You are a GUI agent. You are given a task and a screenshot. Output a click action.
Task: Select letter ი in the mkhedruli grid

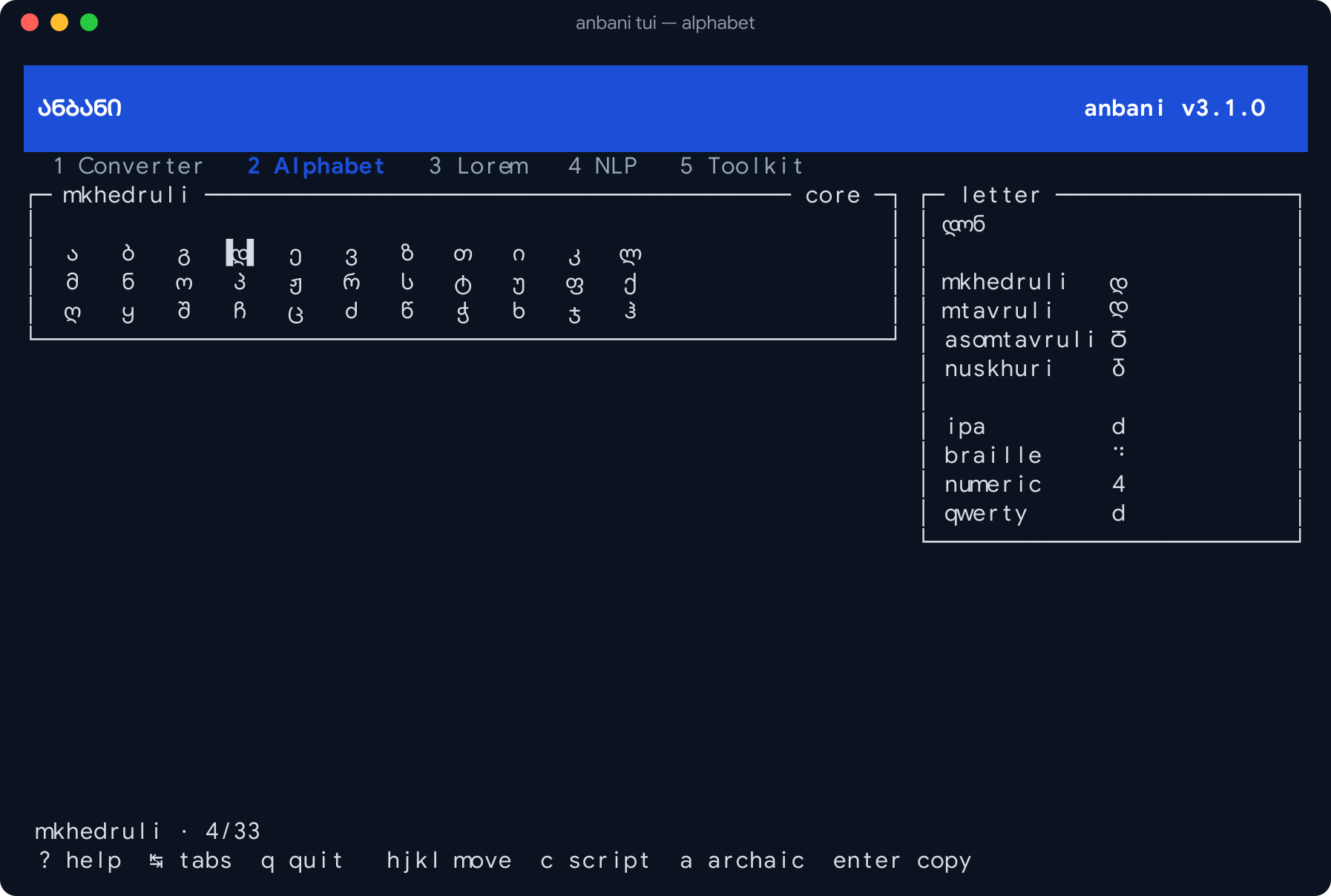519,254
